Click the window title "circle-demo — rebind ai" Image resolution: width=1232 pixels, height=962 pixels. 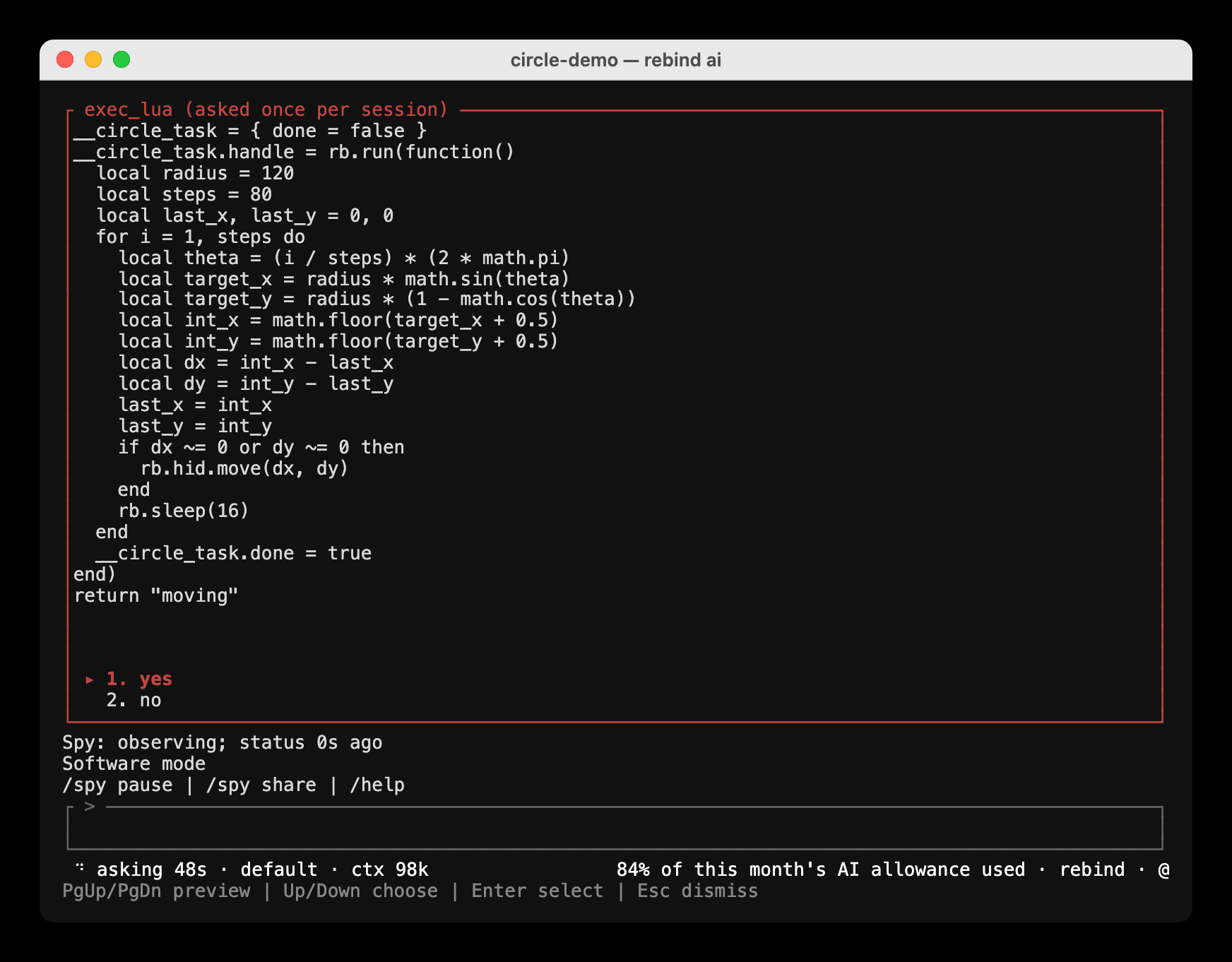click(x=616, y=60)
